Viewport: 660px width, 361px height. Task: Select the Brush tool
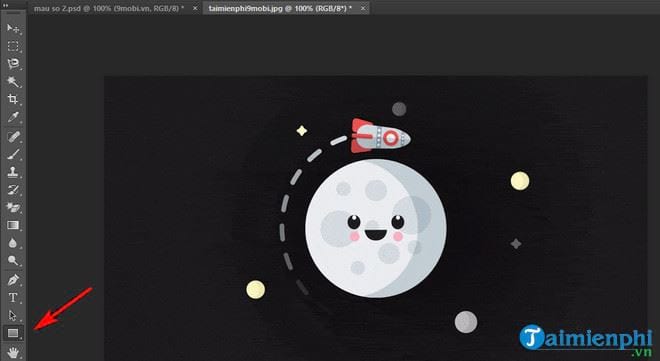tap(13, 154)
